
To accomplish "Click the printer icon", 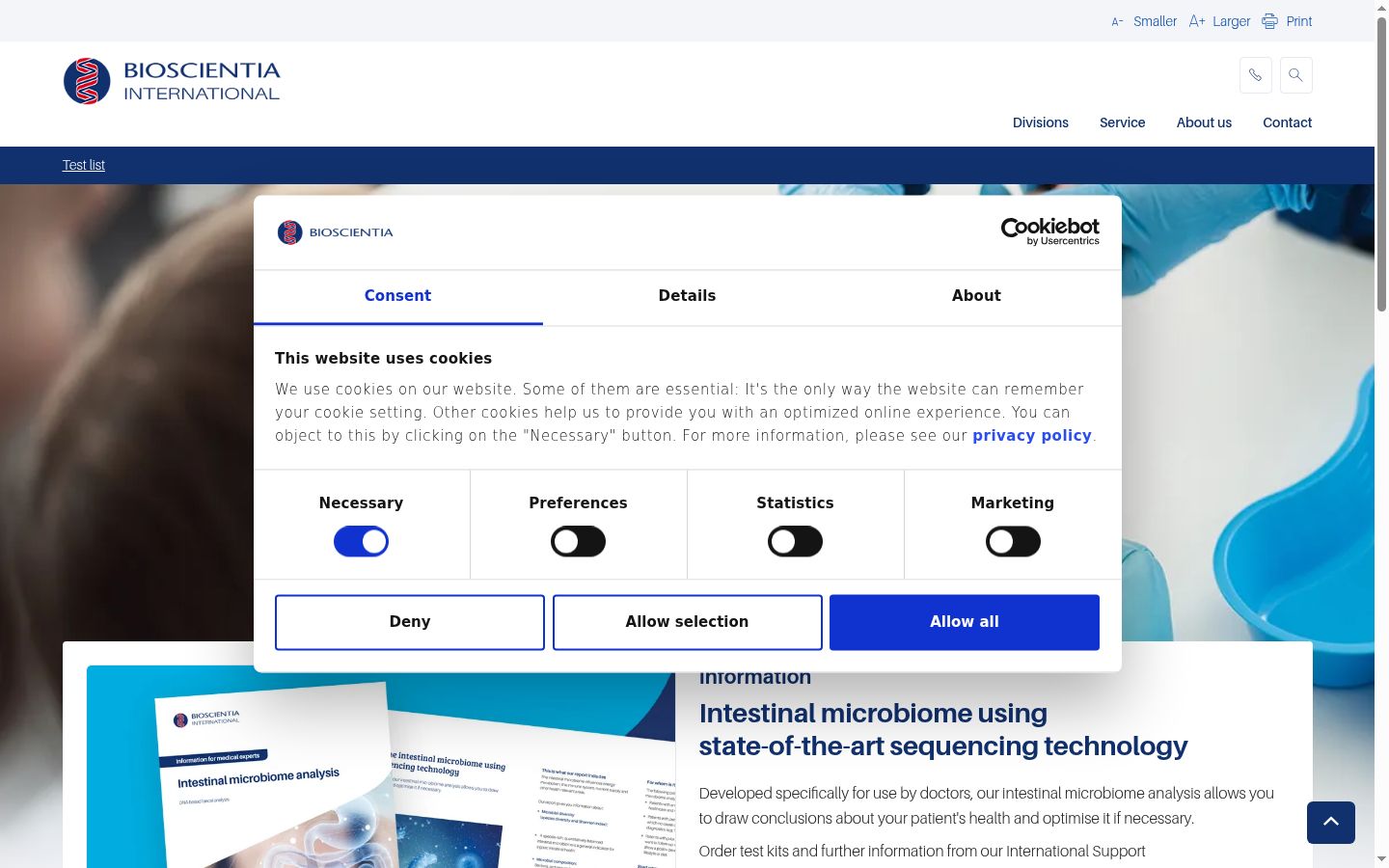I will pos(1269,21).
